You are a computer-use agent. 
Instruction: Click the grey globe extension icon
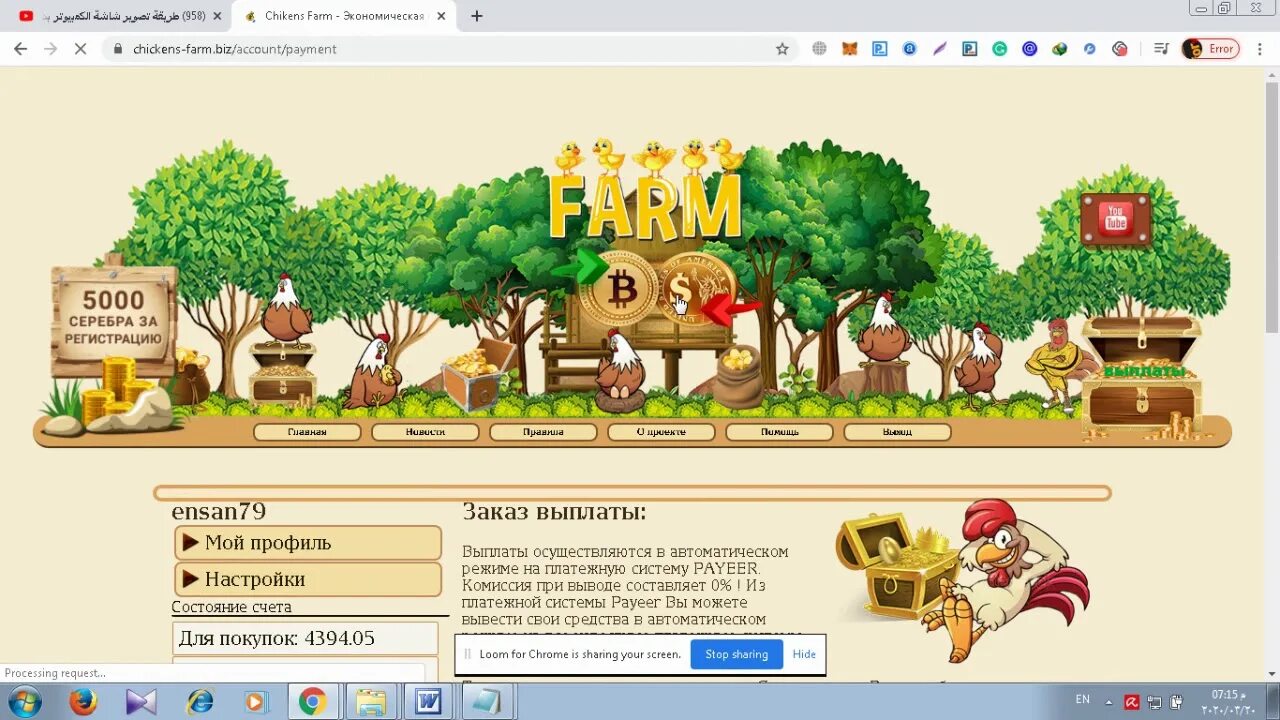tap(819, 48)
